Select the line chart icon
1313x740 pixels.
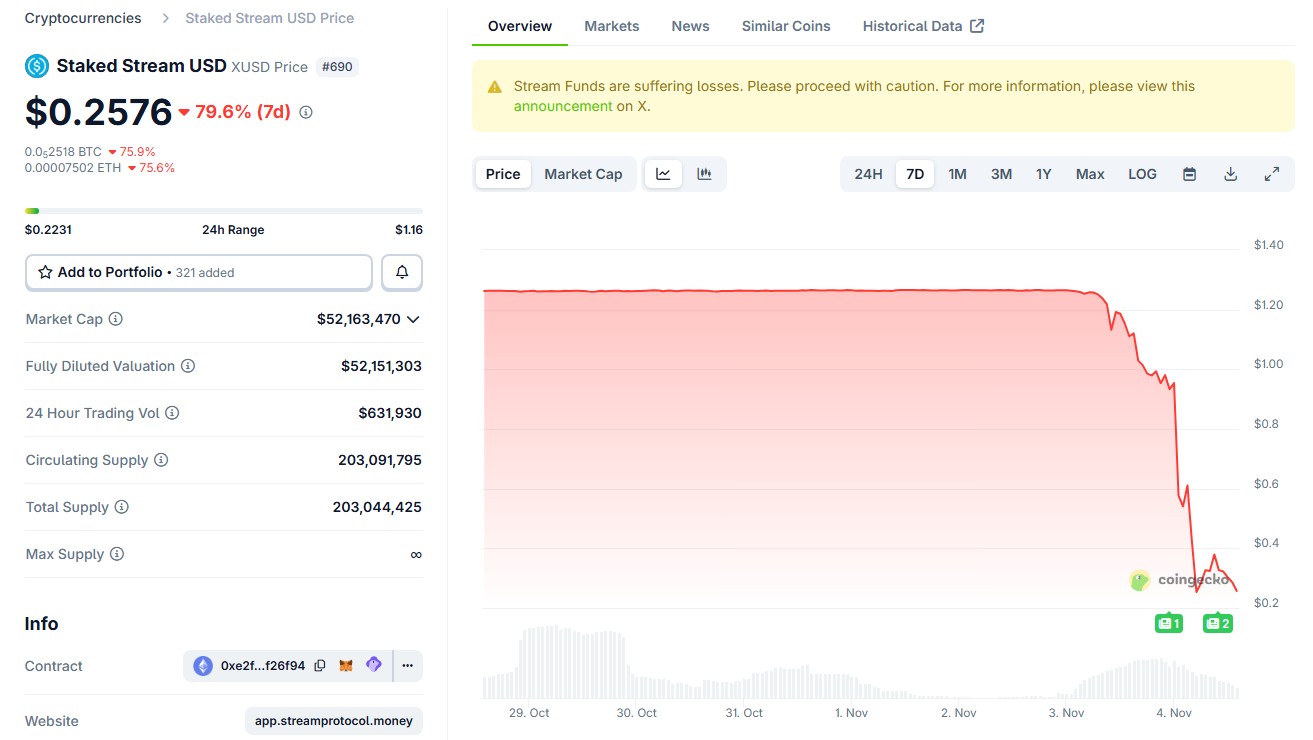[x=663, y=174]
